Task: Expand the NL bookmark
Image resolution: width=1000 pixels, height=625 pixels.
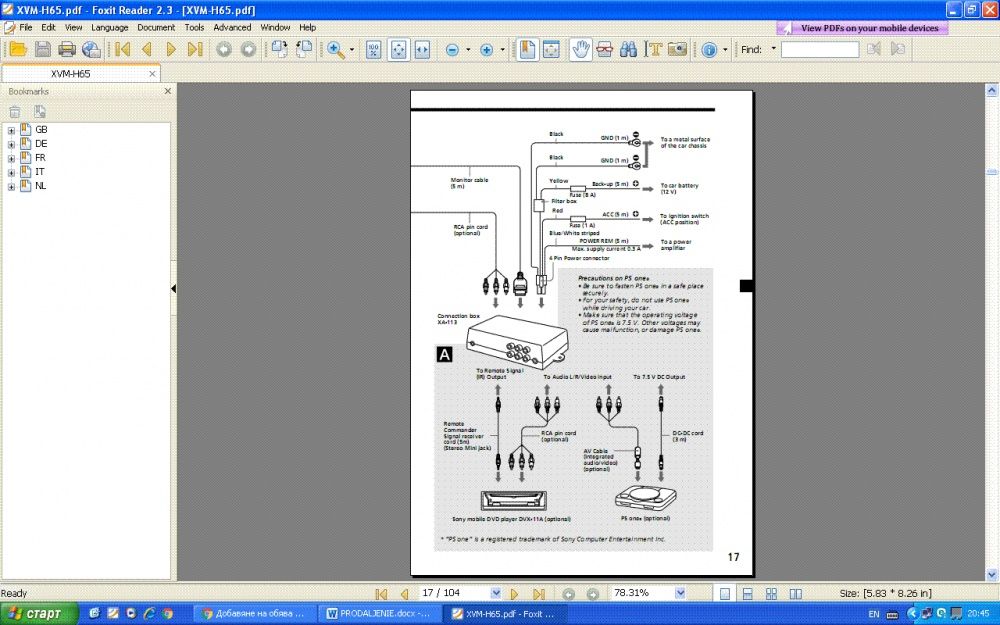Action: tap(11, 186)
